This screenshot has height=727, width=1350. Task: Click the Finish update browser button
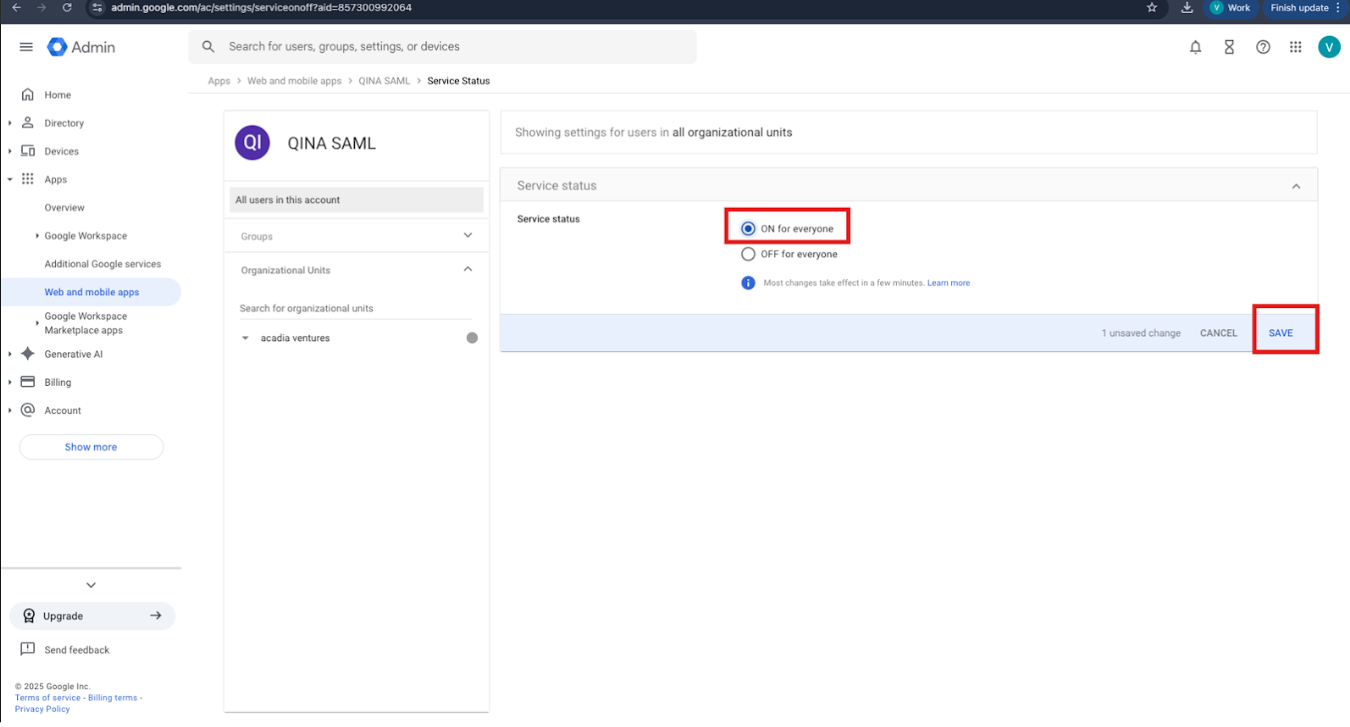coord(1305,8)
